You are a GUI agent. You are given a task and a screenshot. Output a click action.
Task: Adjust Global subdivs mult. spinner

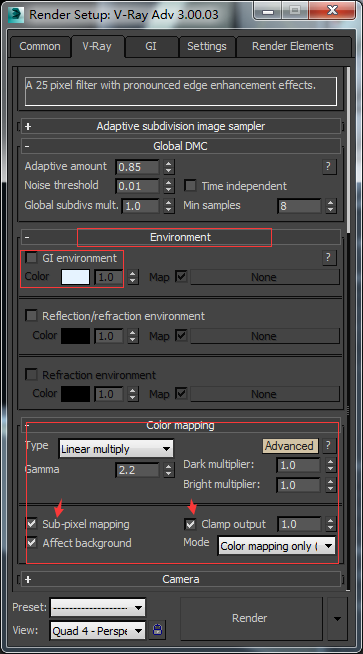(169, 206)
